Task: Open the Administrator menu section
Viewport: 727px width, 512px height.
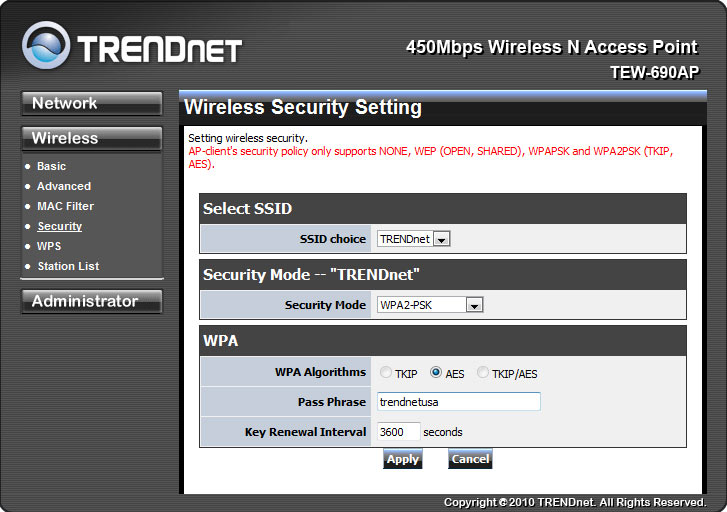Action: point(92,301)
